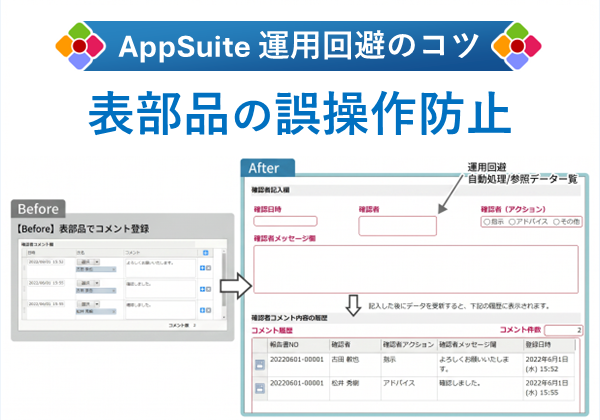Click the 2022年6月1日(水) 15:55 cell

pos(547,388)
